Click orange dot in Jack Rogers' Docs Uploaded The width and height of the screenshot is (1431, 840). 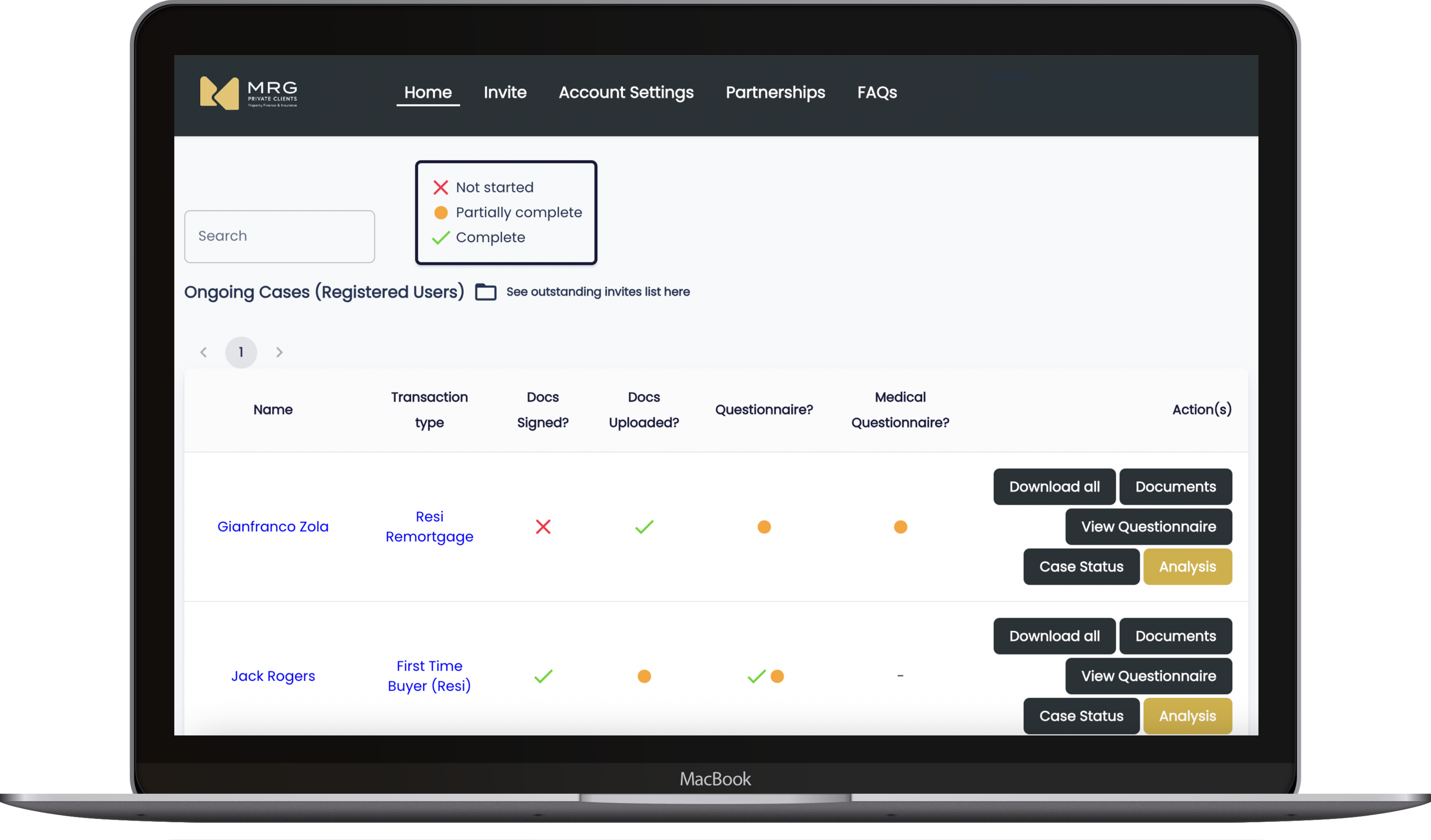point(644,676)
